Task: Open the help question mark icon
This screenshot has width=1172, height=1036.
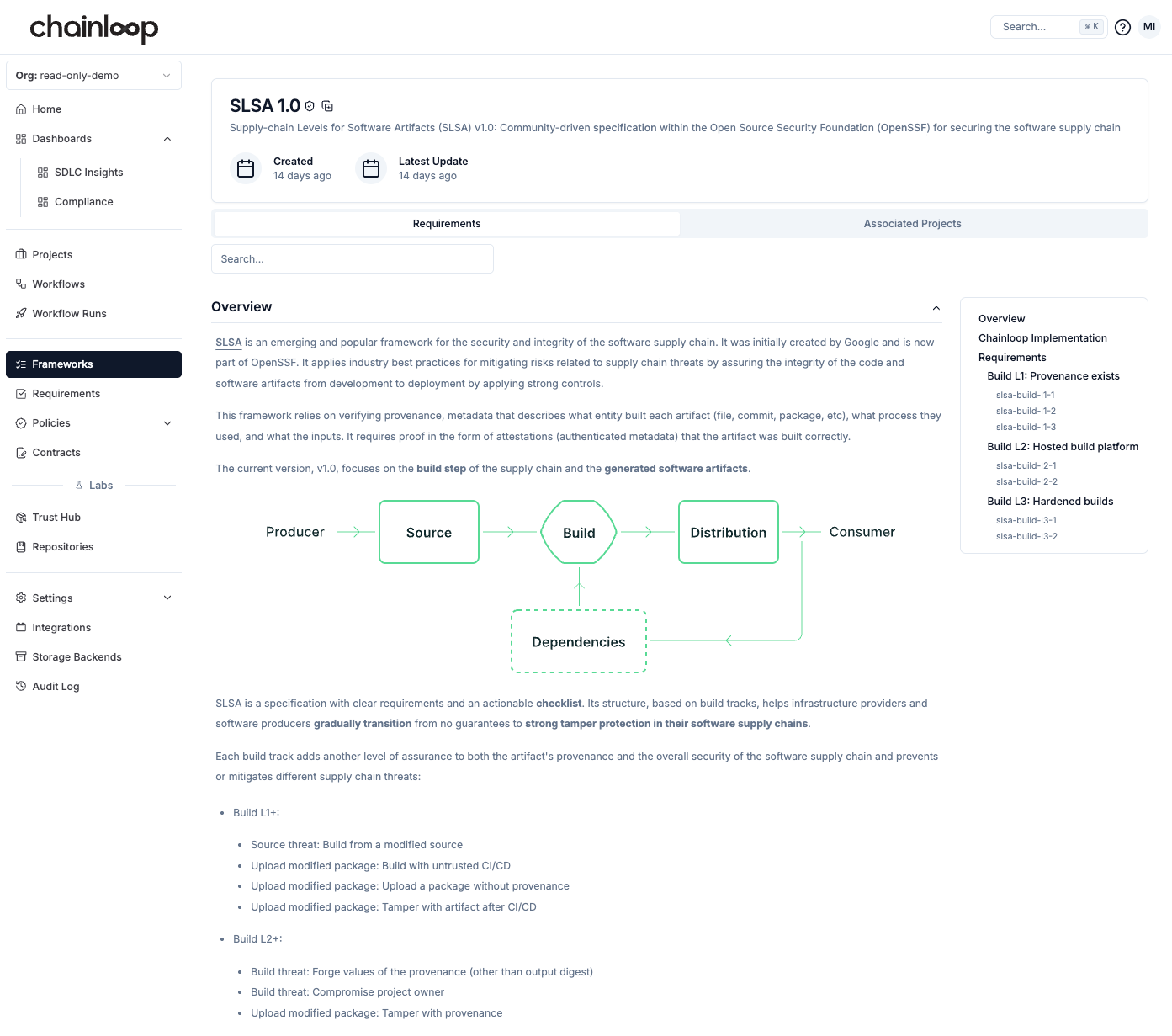Action: pos(1122,27)
